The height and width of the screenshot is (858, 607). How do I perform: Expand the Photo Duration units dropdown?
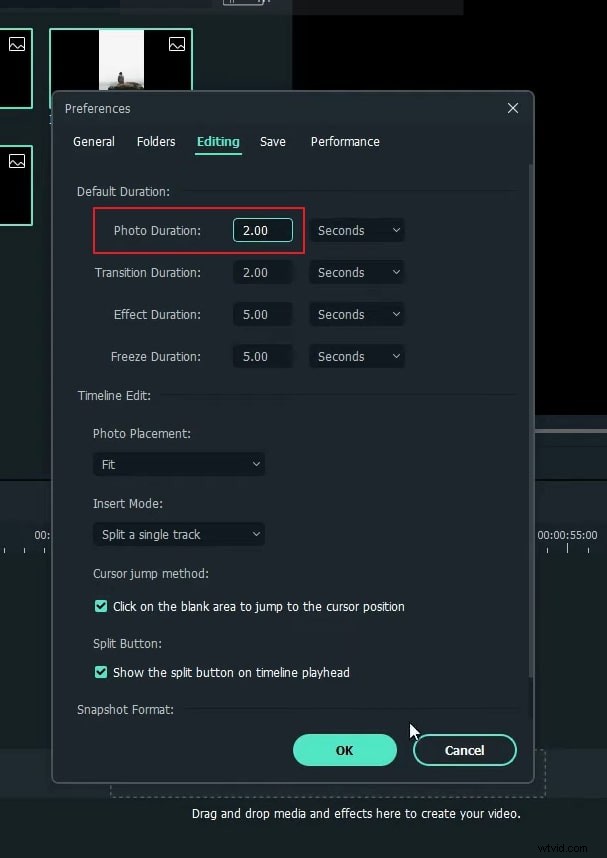click(357, 230)
